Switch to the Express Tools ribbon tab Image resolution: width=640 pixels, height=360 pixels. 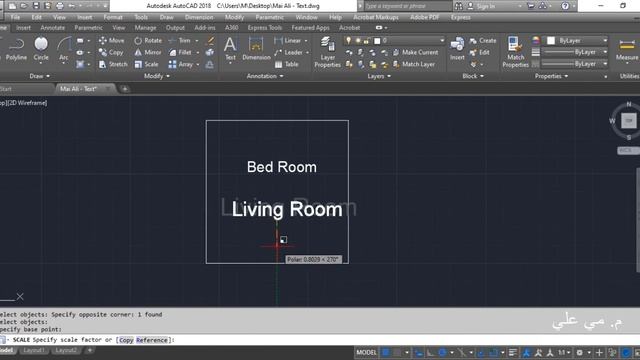264,27
